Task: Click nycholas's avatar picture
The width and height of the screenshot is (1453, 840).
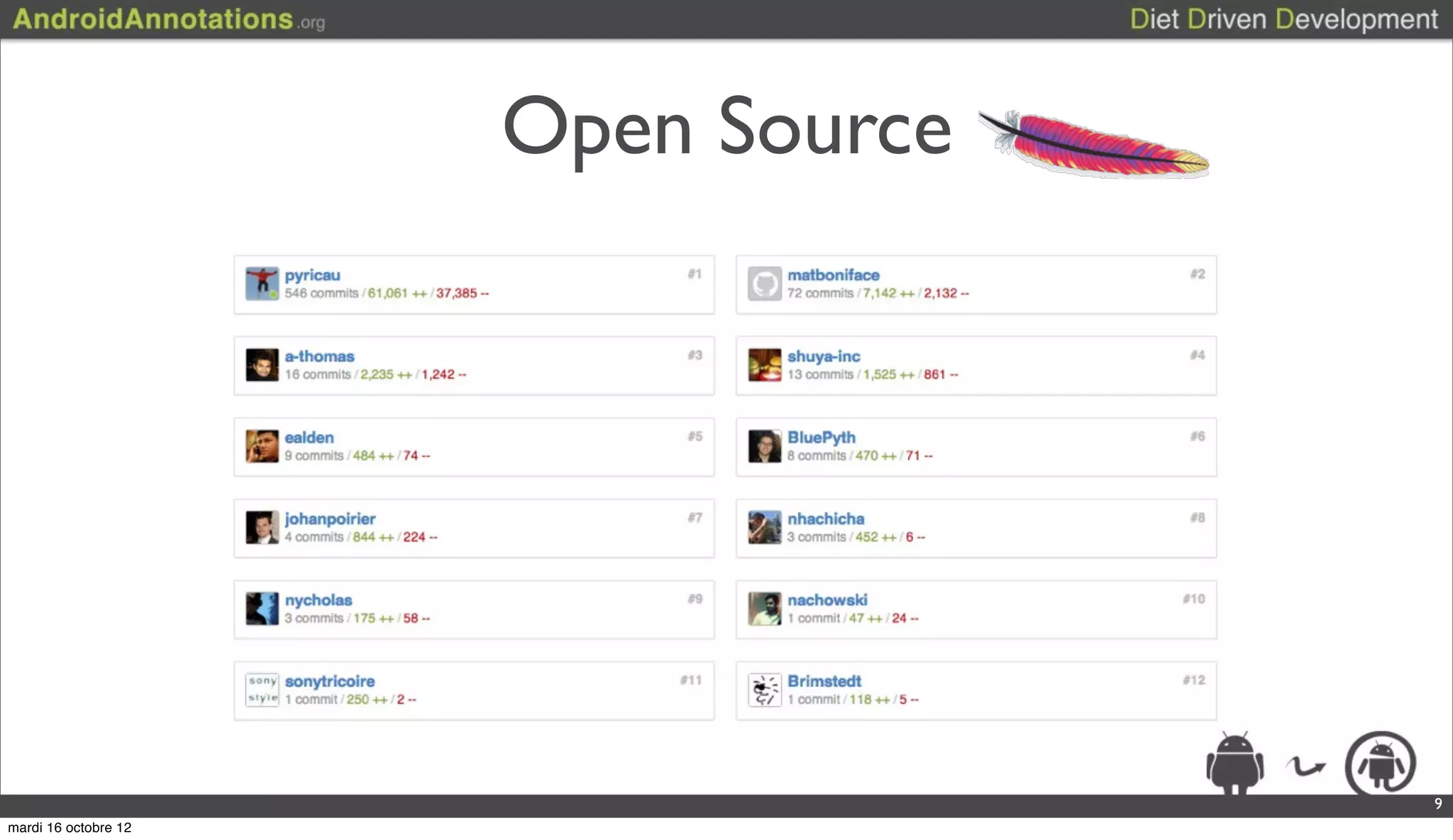Action: tap(262, 609)
